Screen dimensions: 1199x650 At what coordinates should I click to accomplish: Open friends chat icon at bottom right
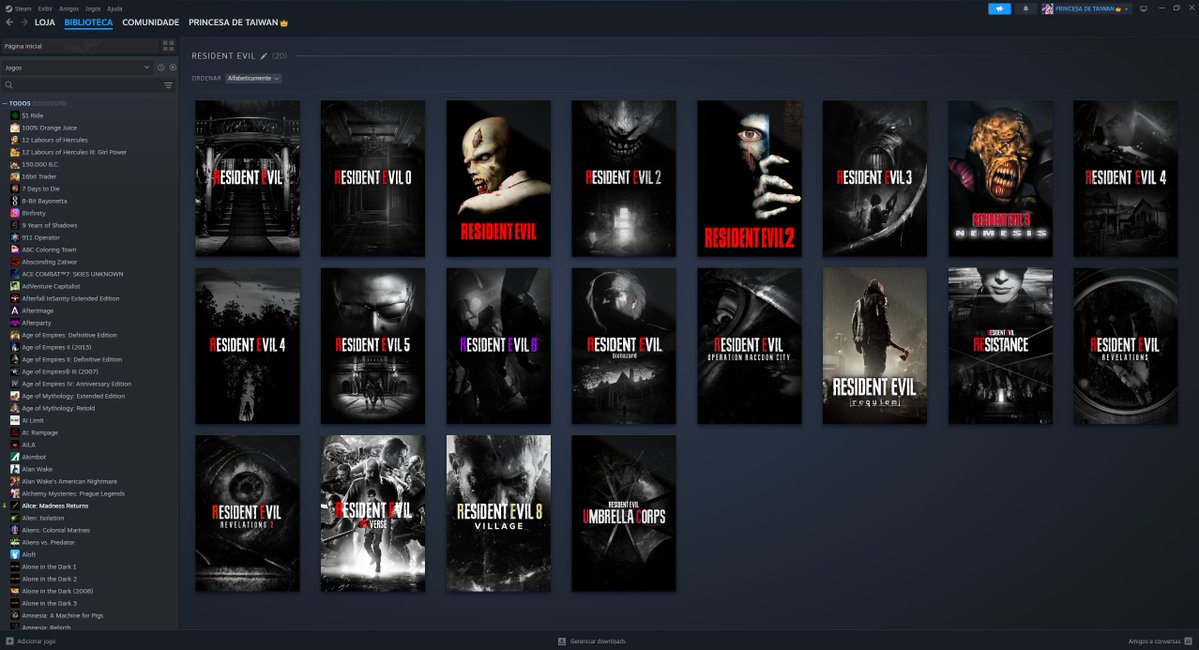tap(1188, 641)
